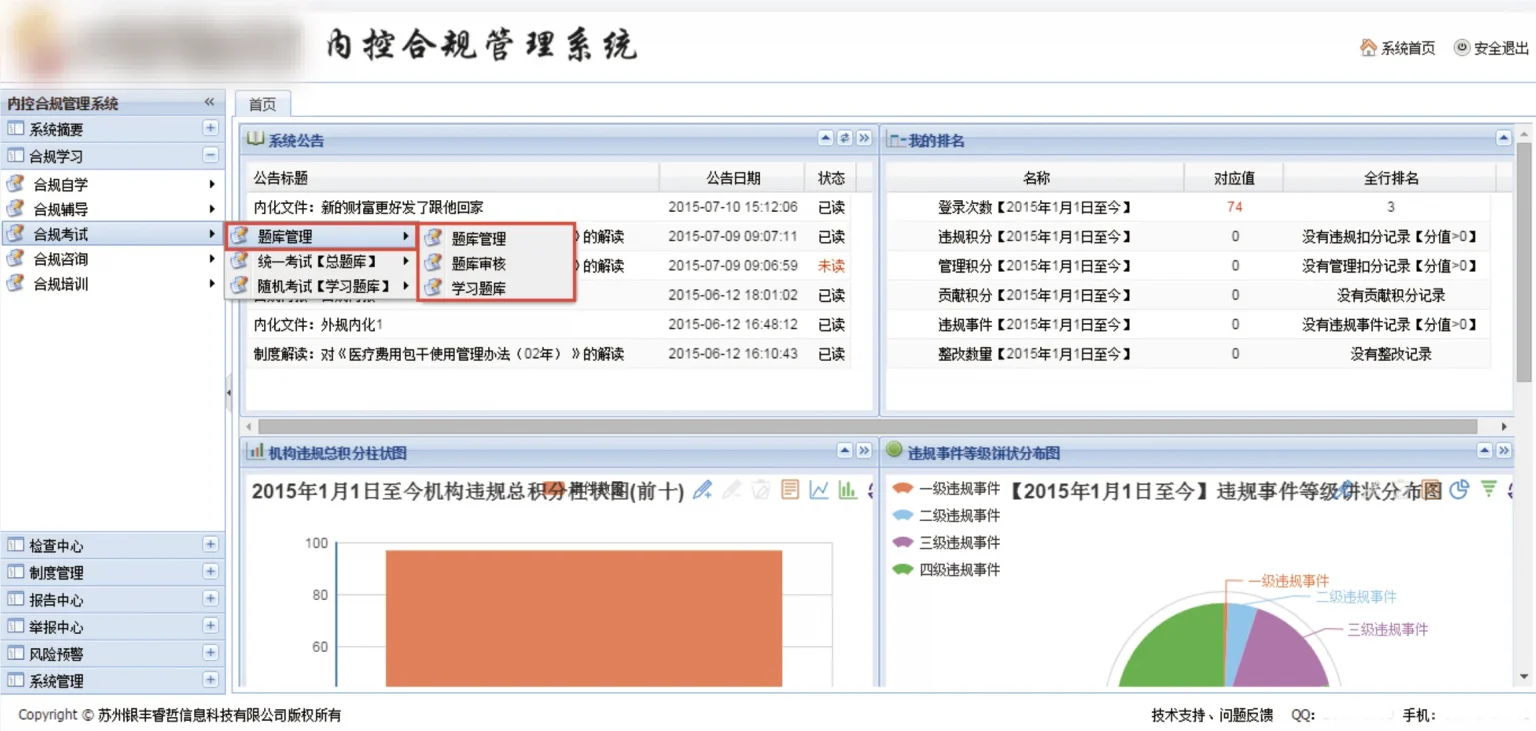The width and height of the screenshot is (1536, 731).
Task: Toggle 四级违规事件 legend item
Action: click(x=946, y=570)
